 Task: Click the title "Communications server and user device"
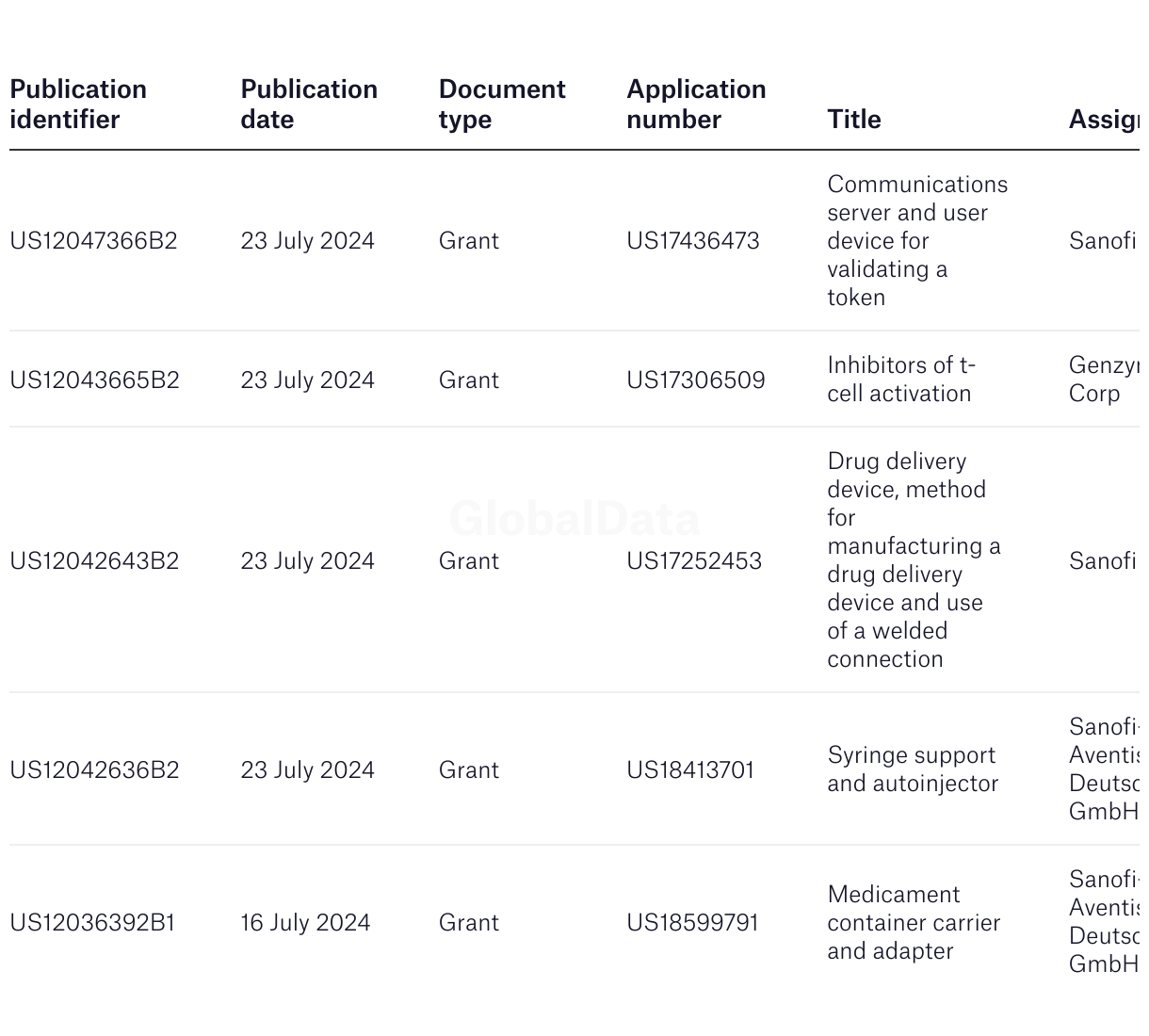coord(917,241)
